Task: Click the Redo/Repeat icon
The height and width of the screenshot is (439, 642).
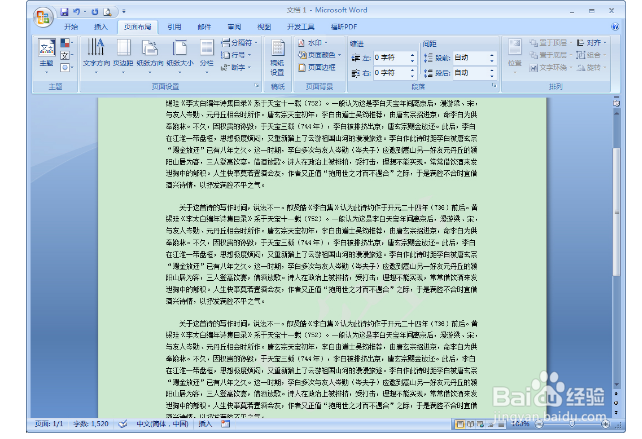Action: [x=95, y=12]
